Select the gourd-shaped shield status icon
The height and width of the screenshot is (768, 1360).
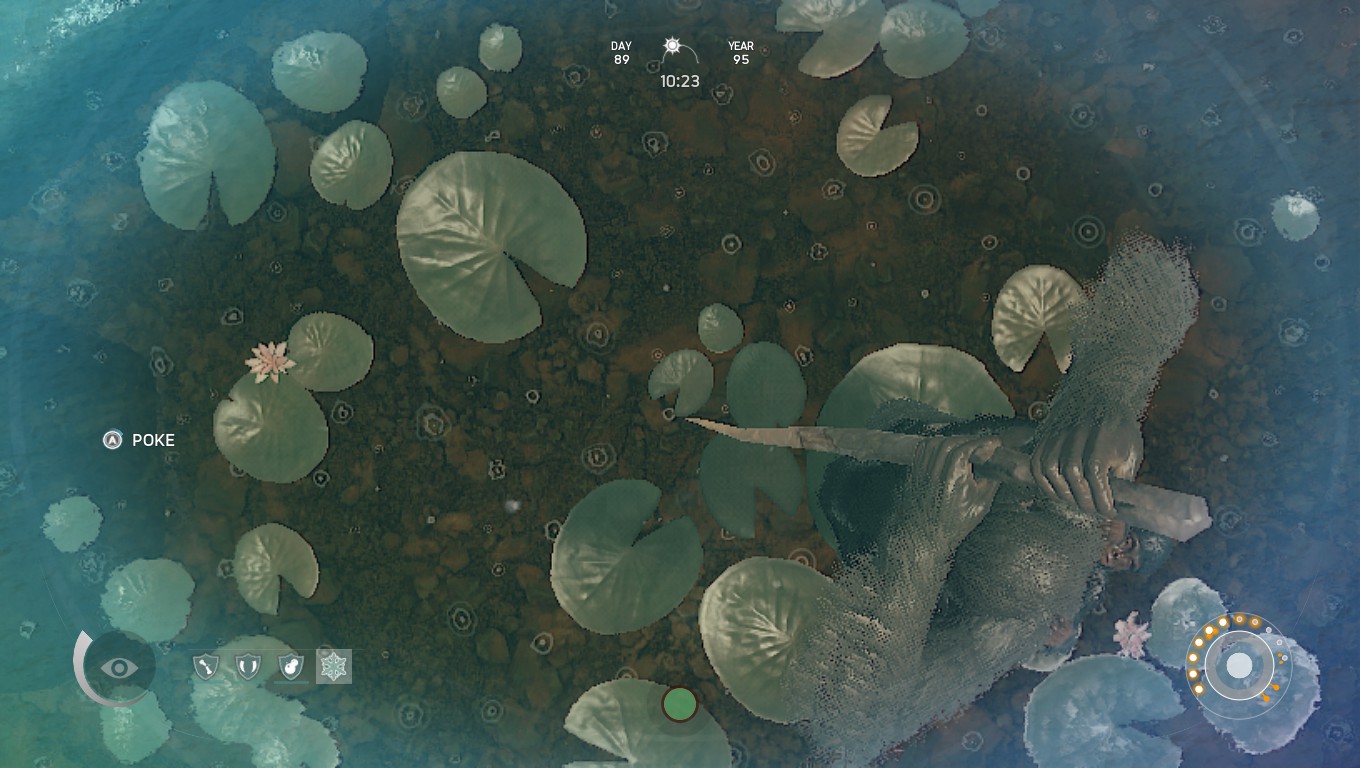tap(291, 666)
